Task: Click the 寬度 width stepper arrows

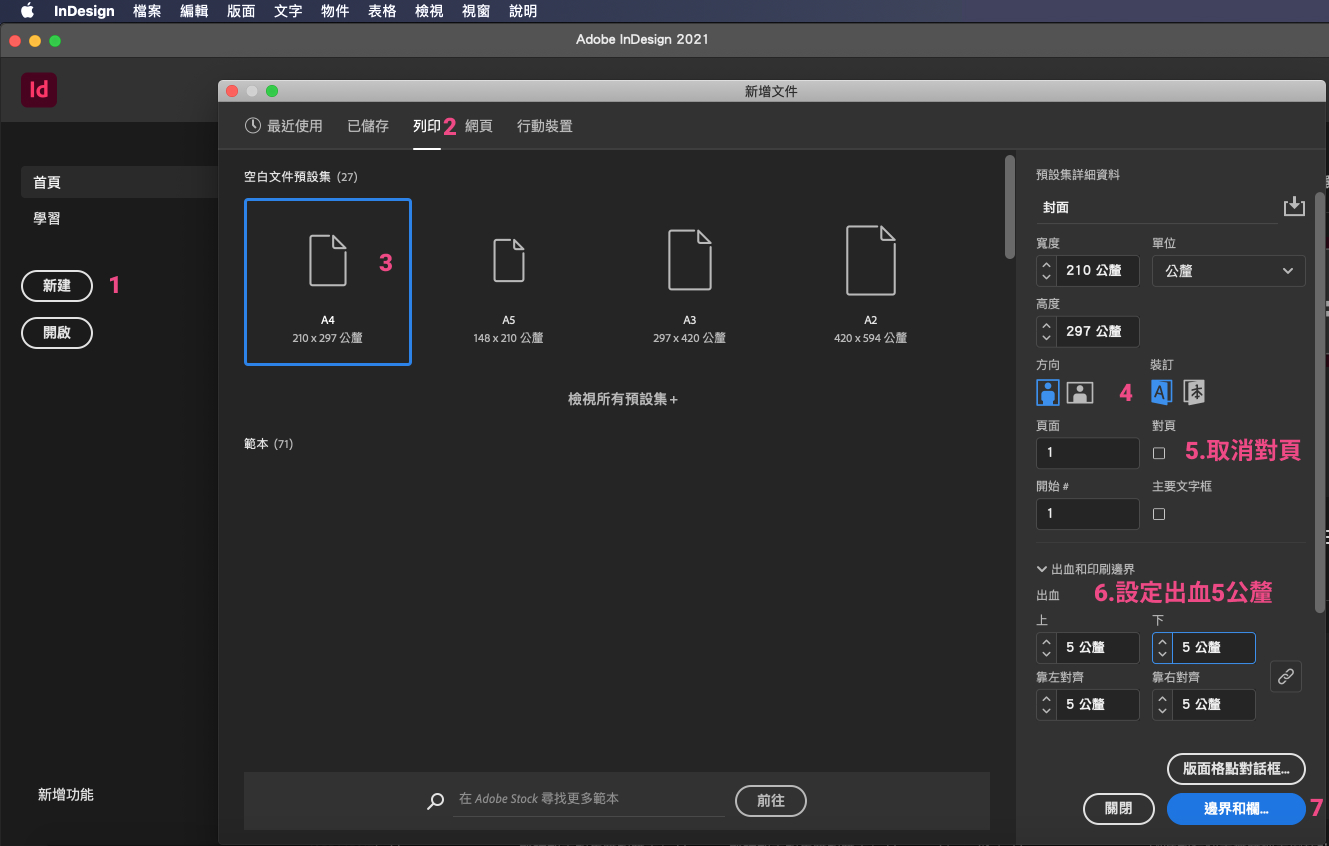Action: (x=1046, y=271)
